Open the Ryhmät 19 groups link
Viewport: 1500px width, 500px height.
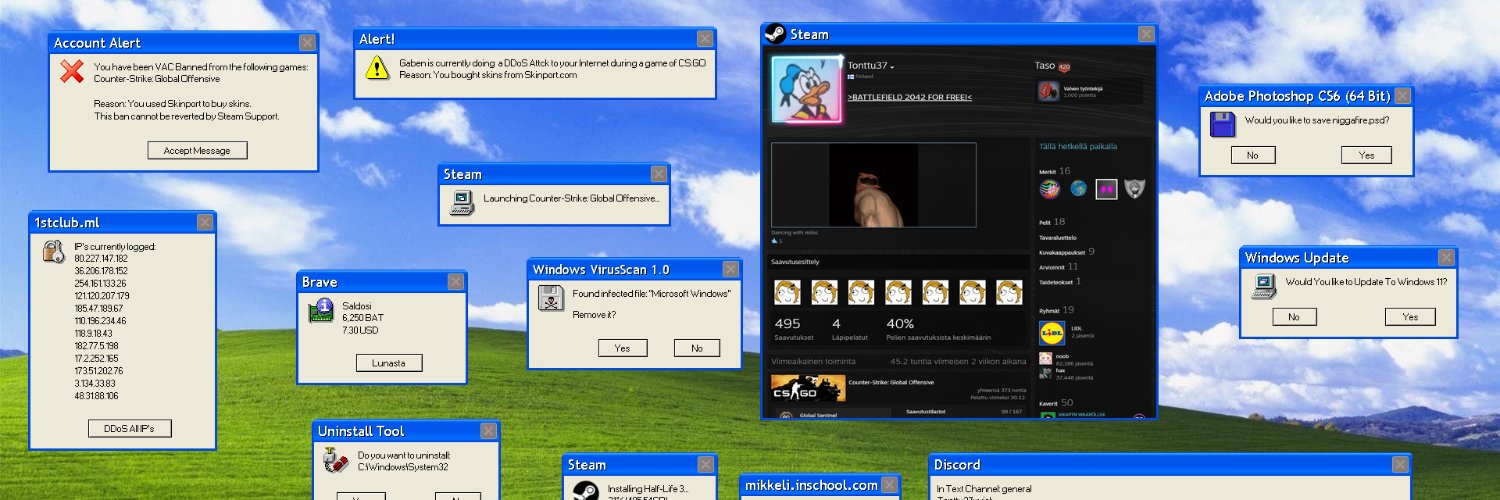[x=1057, y=310]
